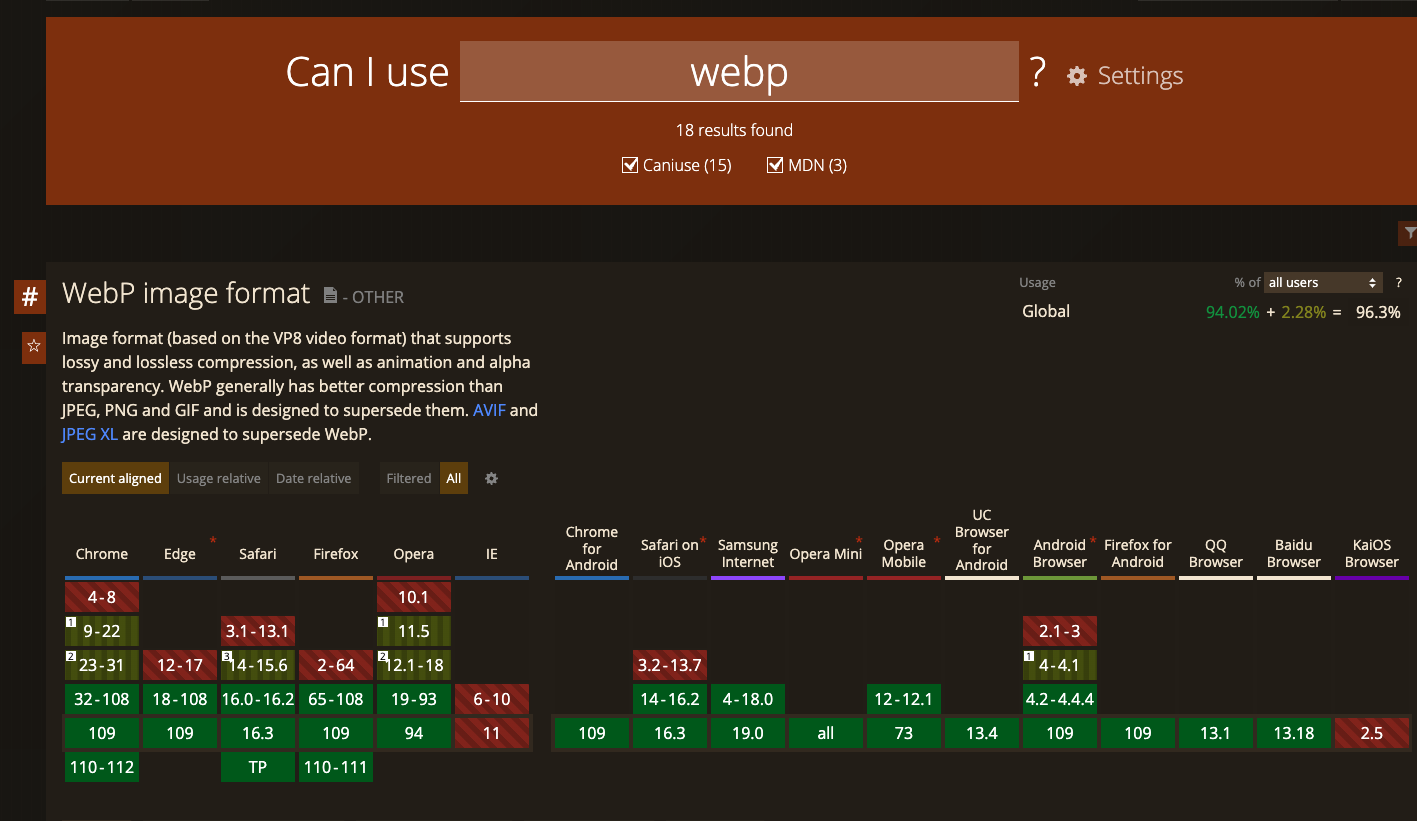Click the Opera Mobile column header

click(x=904, y=553)
